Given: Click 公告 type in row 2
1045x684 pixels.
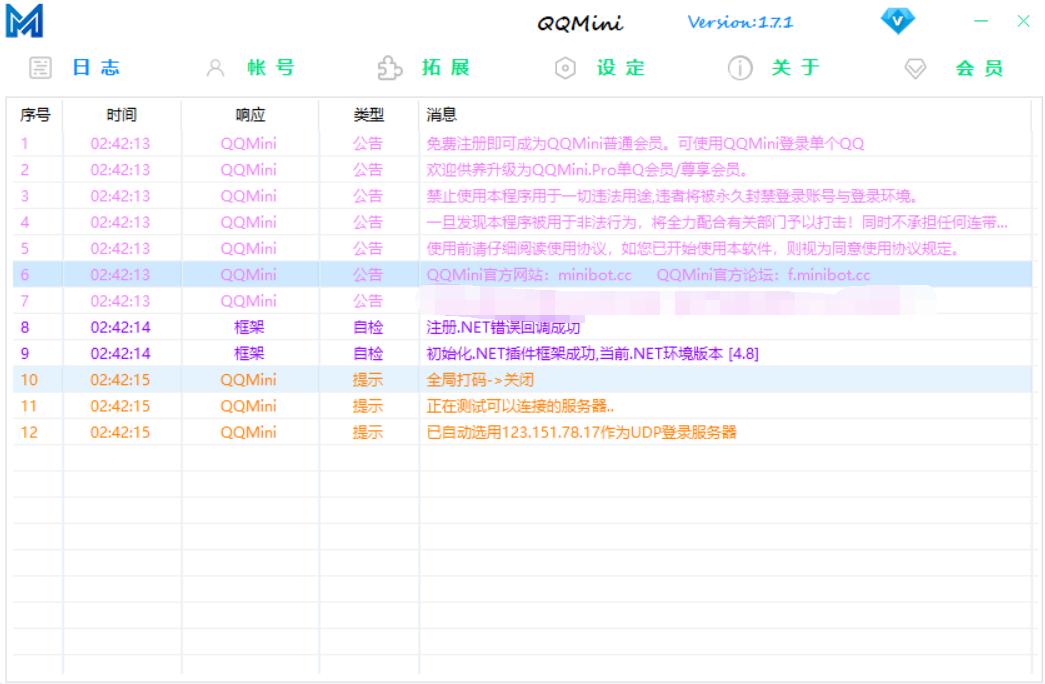Looking at the screenshot, I should pyautogui.click(x=368, y=170).
